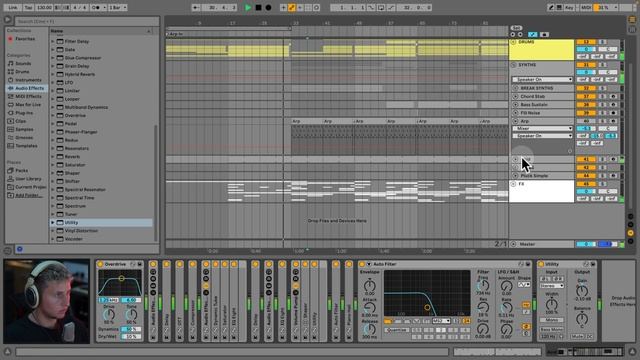Open User Library under Places
640x360 pixels.
[28, 179]
